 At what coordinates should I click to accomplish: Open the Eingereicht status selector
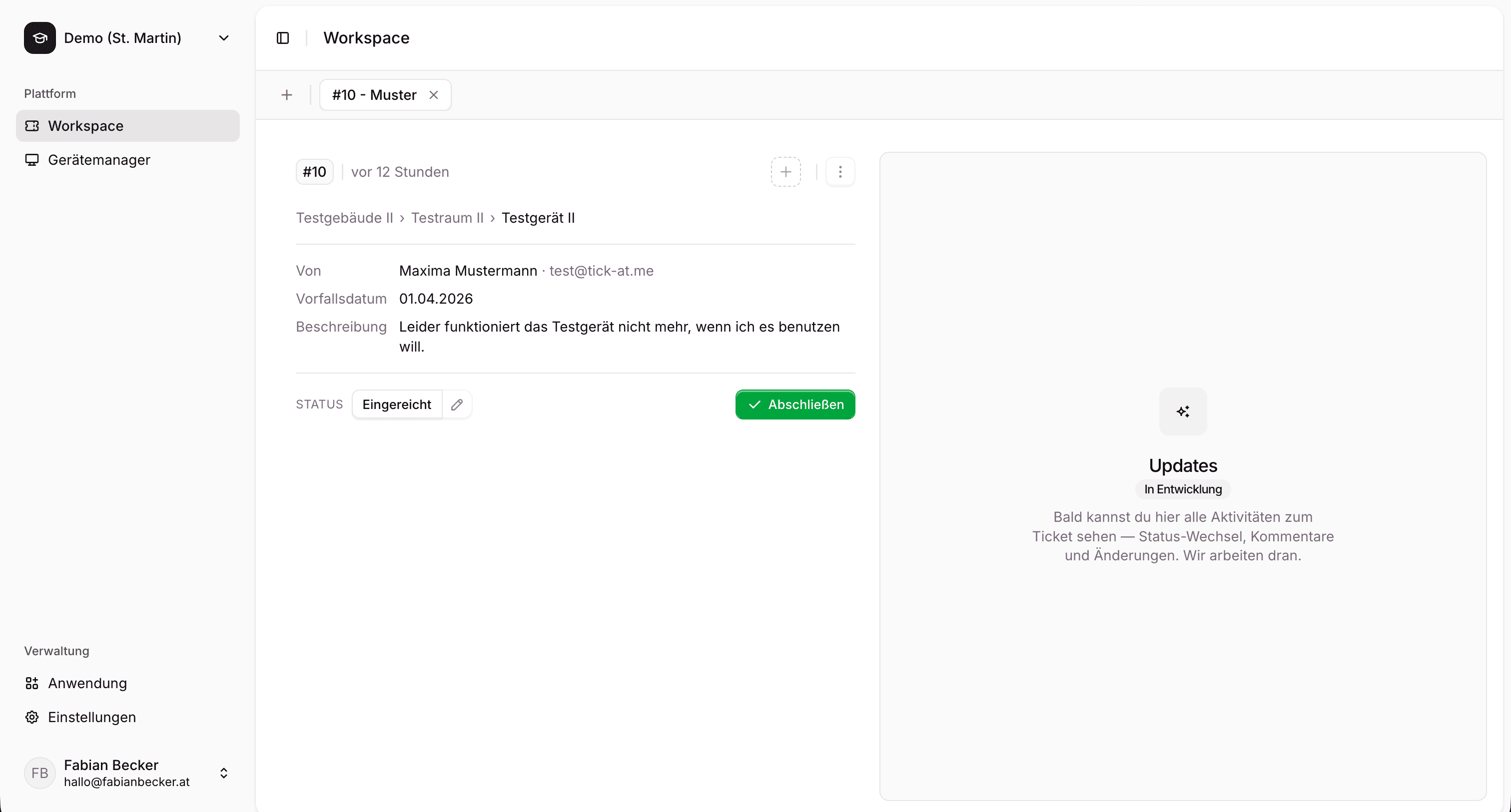[397, 404]
